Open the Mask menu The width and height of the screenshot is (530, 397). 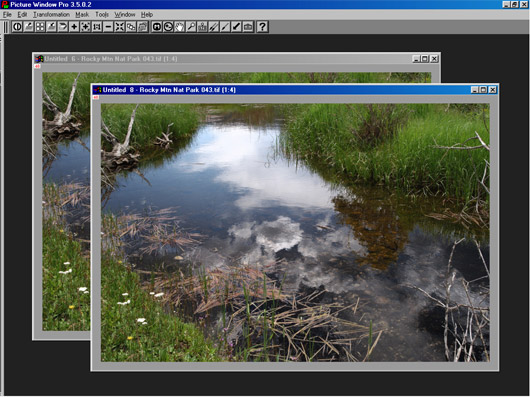pos(82,15)
